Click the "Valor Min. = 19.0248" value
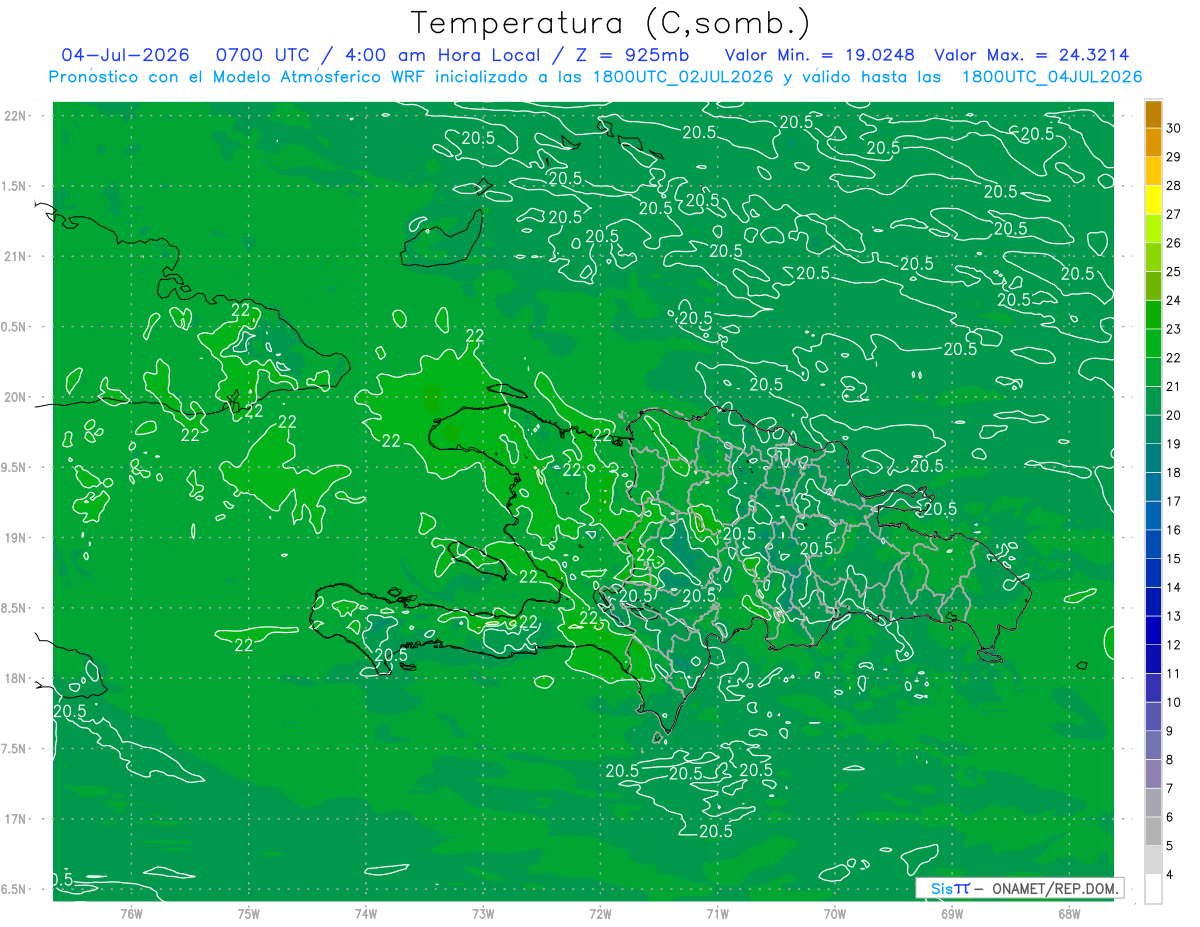1200x927 pixels. coord(819,55)
